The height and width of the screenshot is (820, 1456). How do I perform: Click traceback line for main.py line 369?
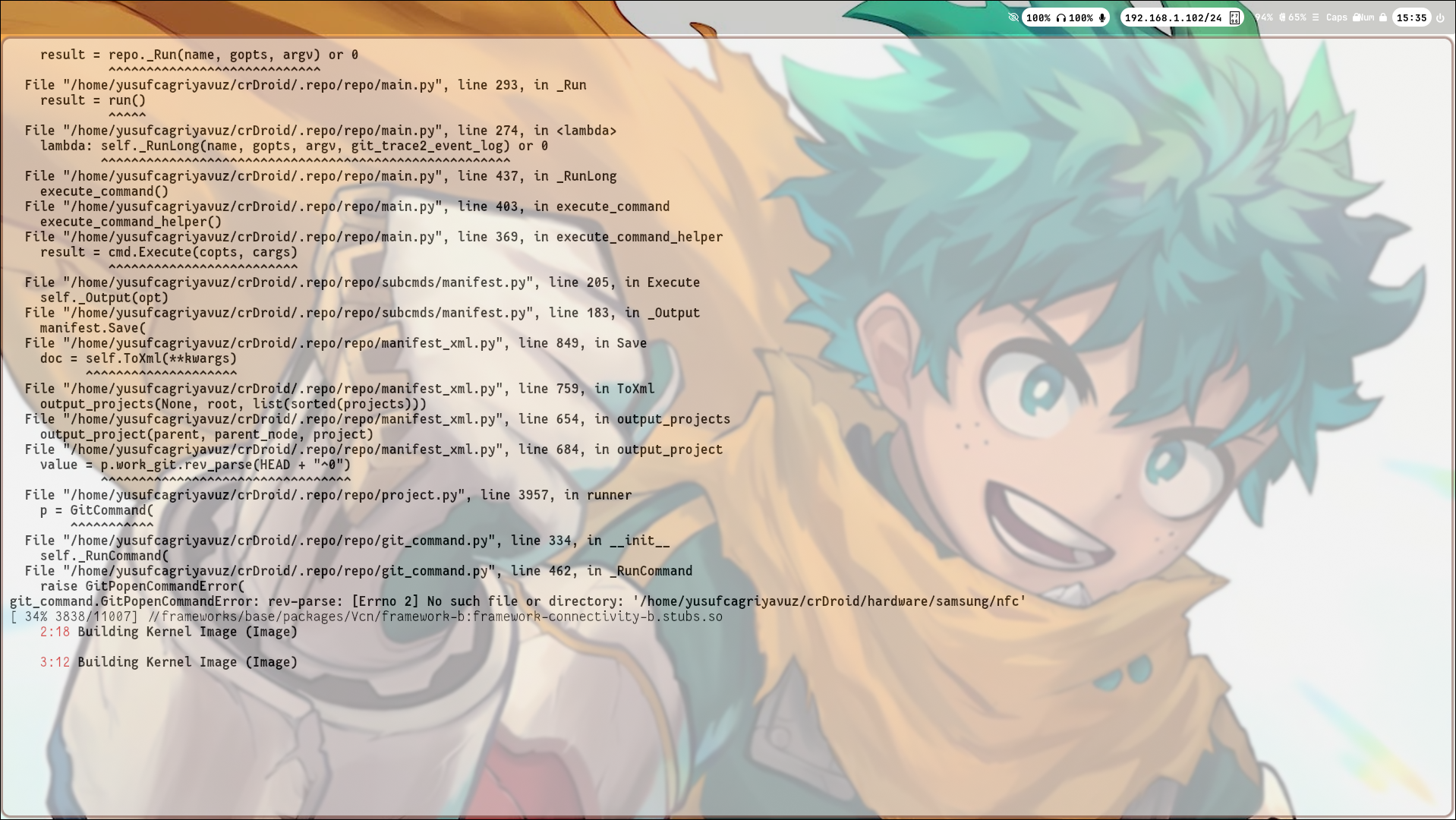[373, 237]
